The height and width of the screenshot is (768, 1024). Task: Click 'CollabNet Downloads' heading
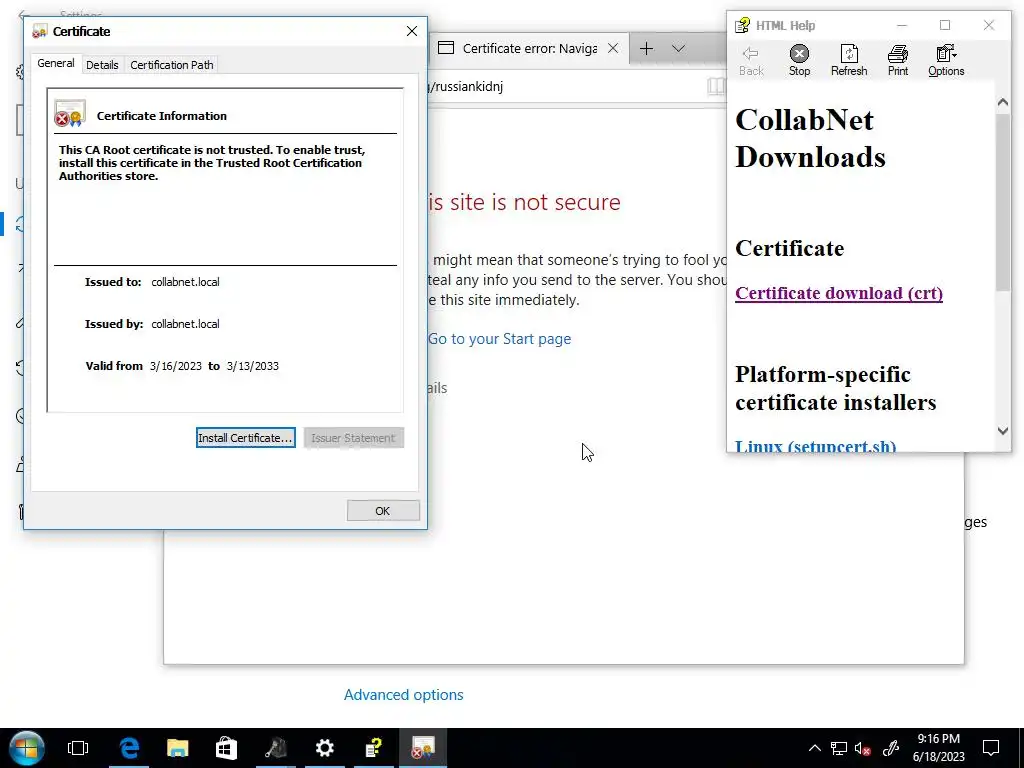pos(810,138)
